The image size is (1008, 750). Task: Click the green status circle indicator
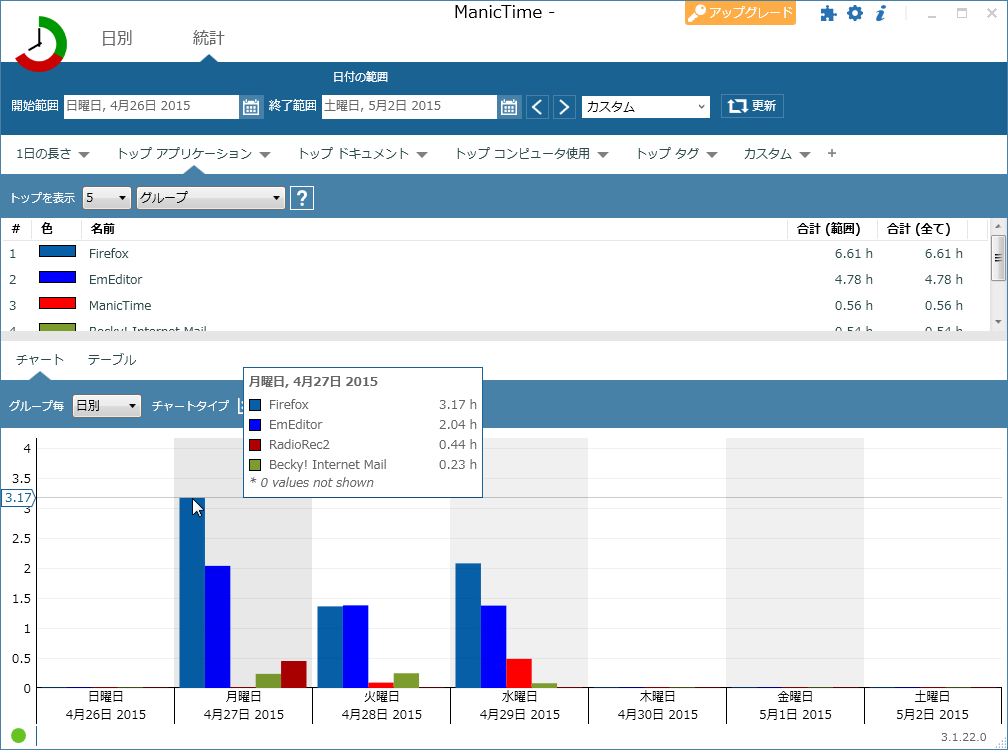[19, 735]
